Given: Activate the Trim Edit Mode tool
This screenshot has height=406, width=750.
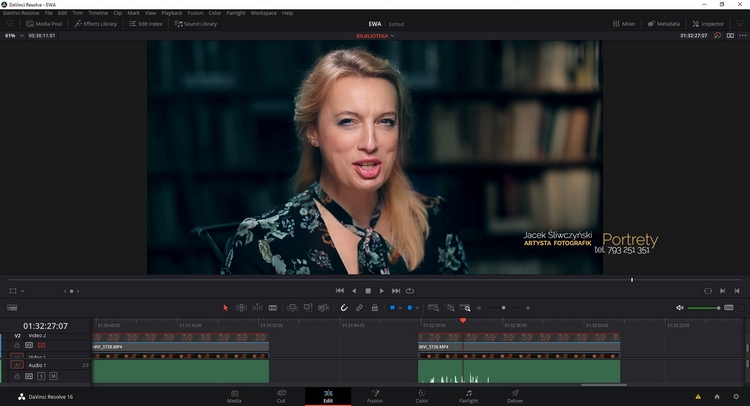Looking at the screenshot, I should 241,308.
